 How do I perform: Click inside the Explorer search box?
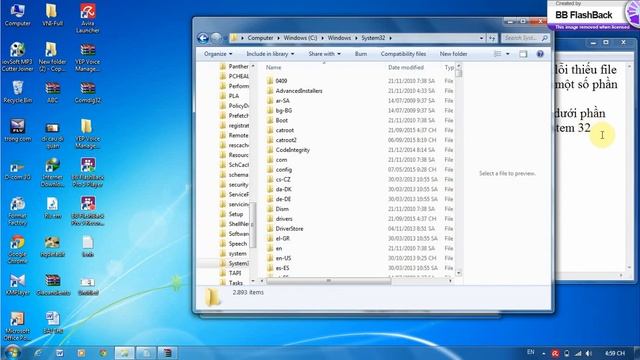tap(525, 38)
